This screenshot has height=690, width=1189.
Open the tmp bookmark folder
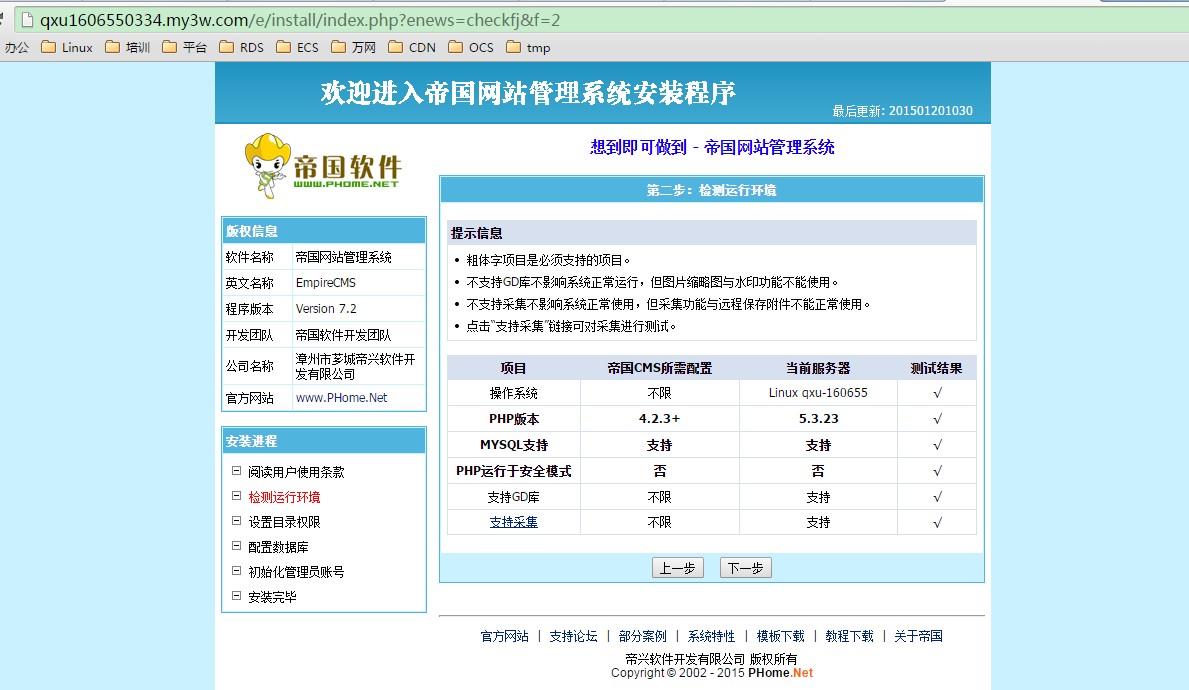tap(529, 47)
